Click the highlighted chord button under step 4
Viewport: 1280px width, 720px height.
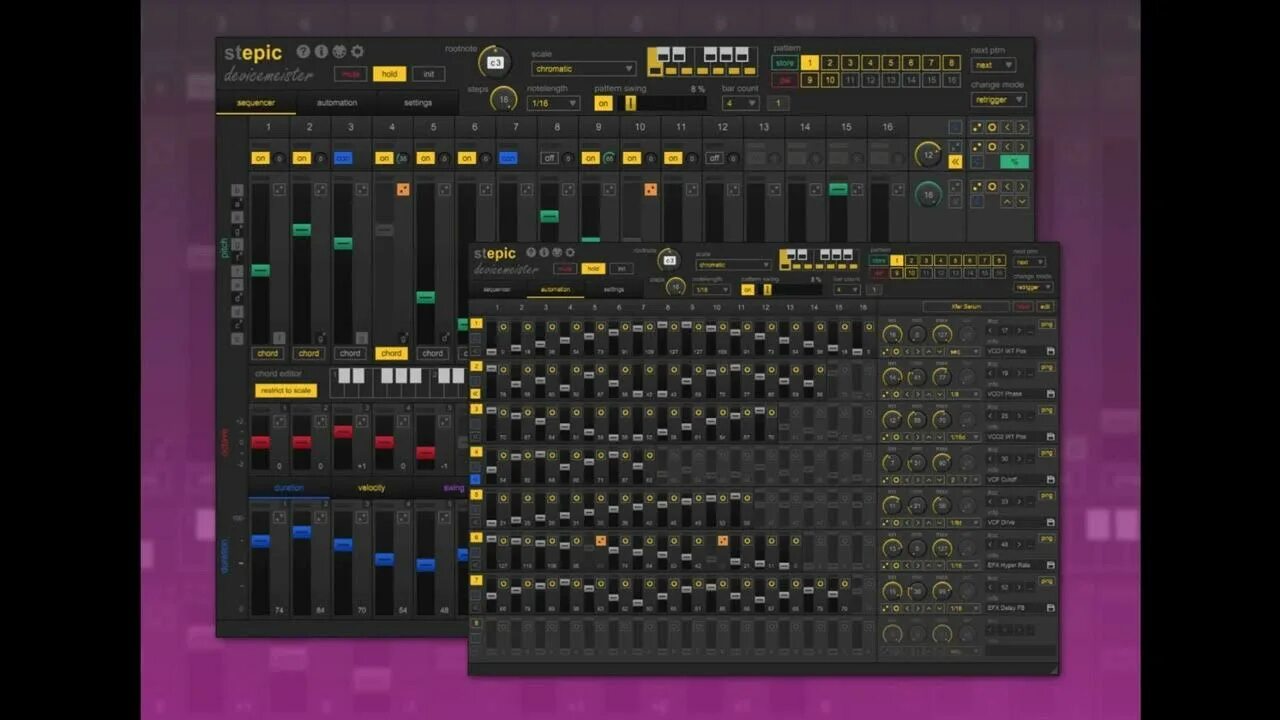click(391, 353)
